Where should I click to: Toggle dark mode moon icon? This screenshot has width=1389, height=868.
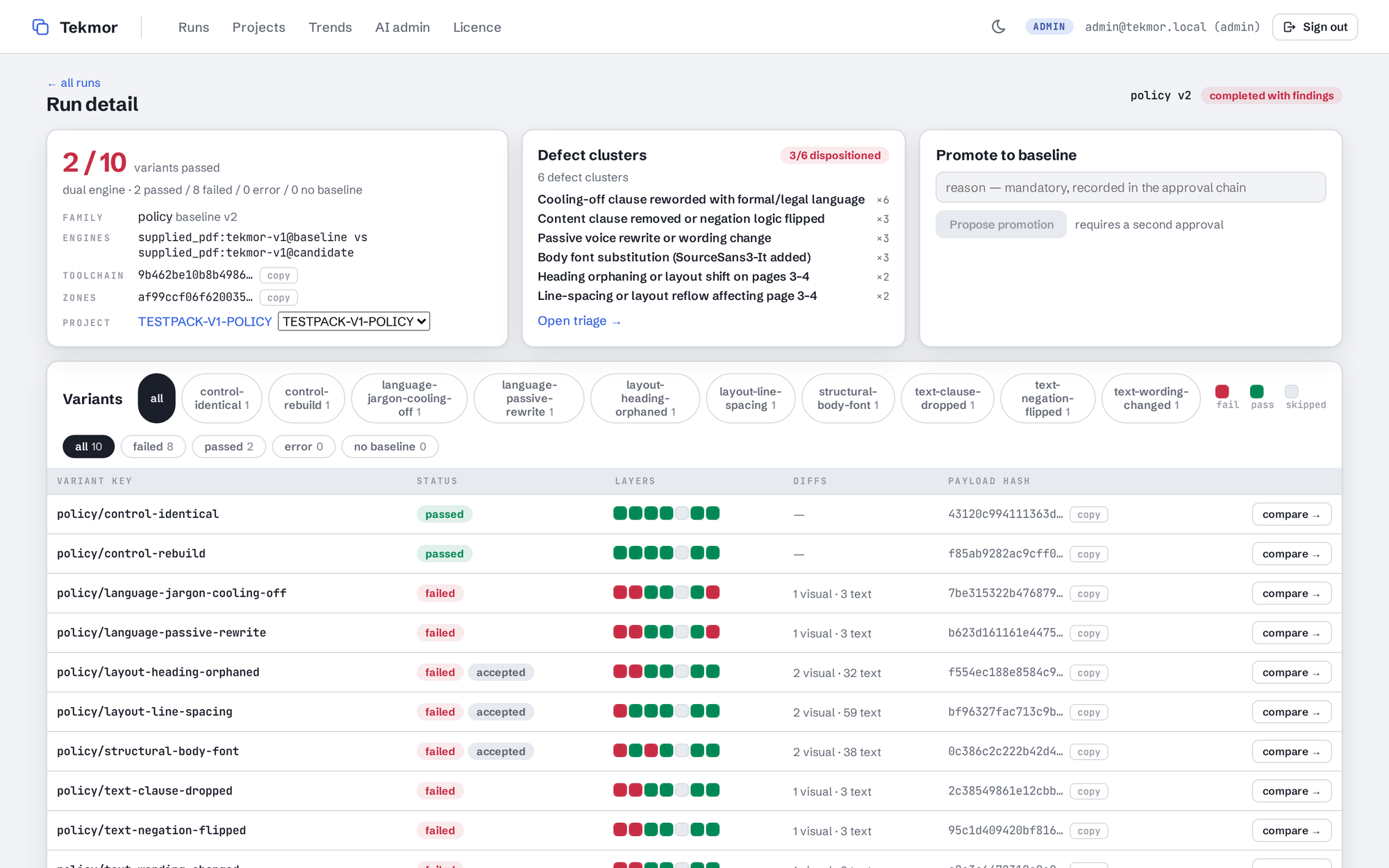999,27
